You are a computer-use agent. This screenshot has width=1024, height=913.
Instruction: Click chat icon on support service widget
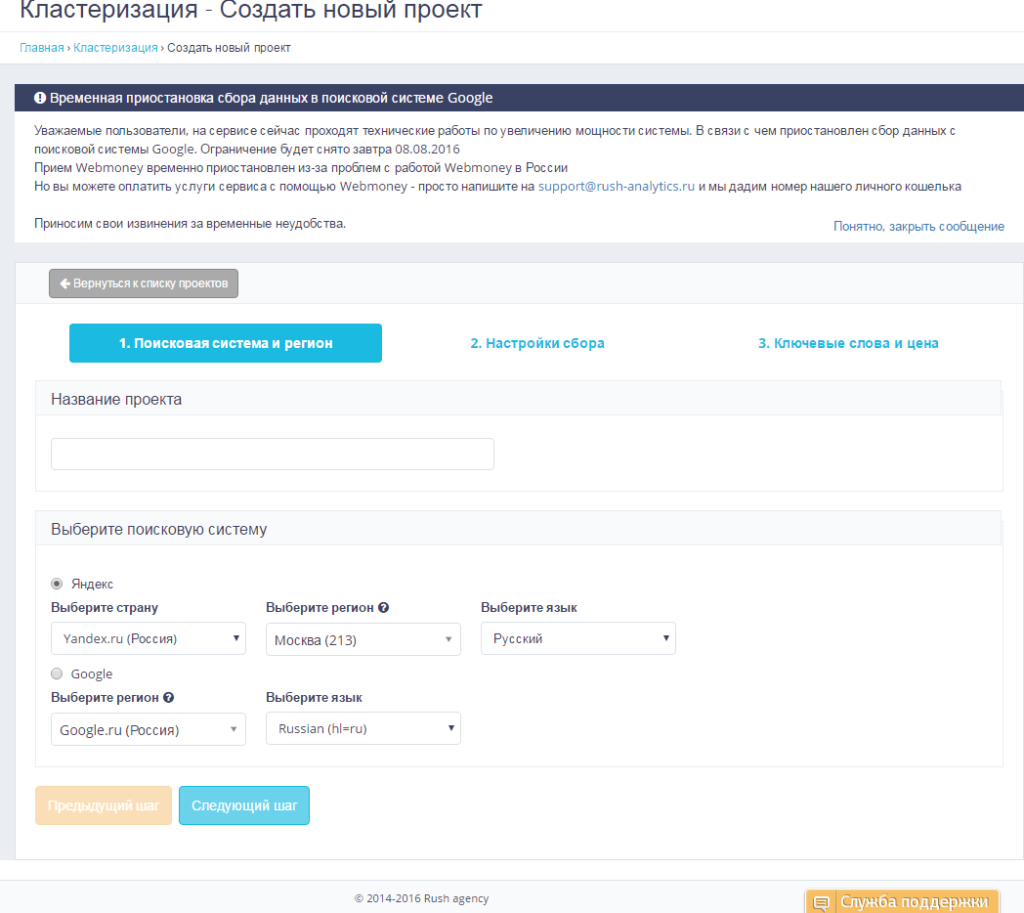821,903
